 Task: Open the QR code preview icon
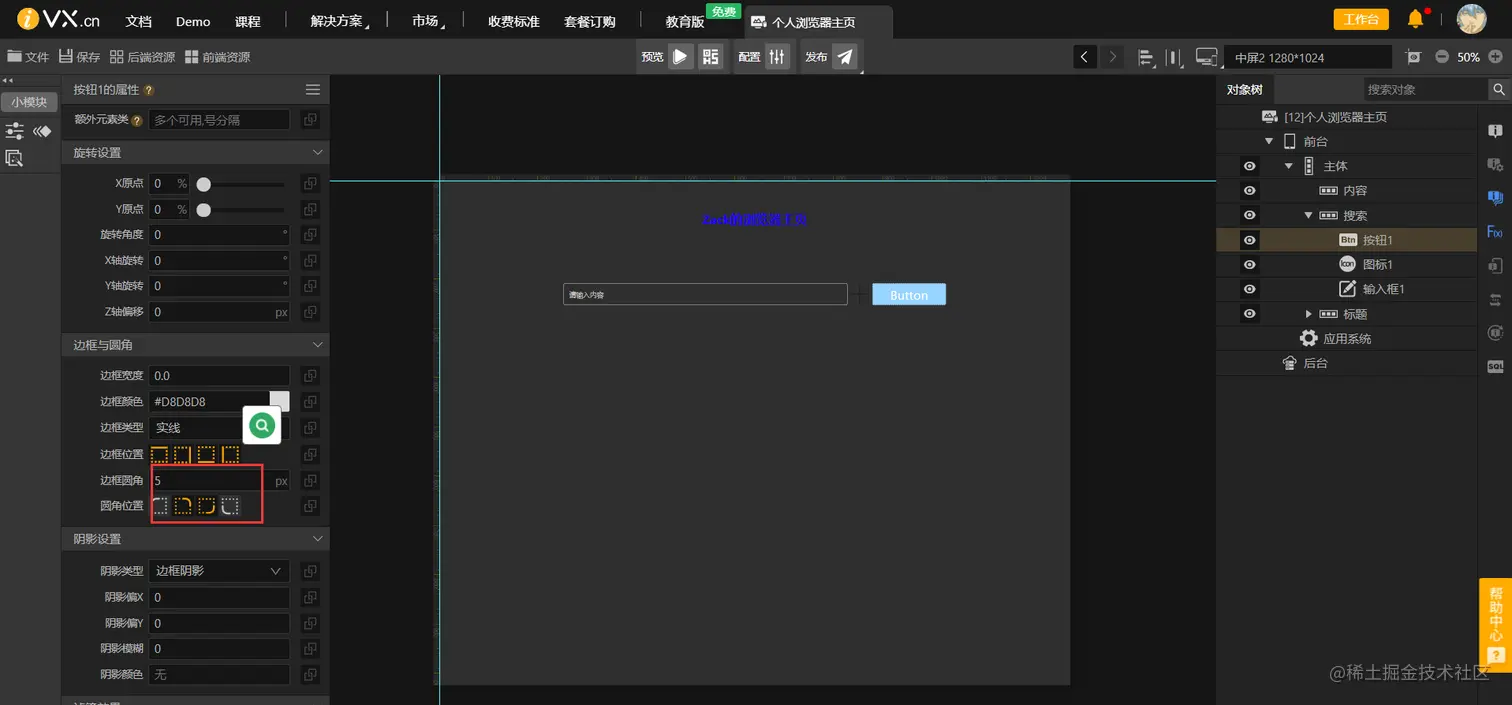[710, 57]
